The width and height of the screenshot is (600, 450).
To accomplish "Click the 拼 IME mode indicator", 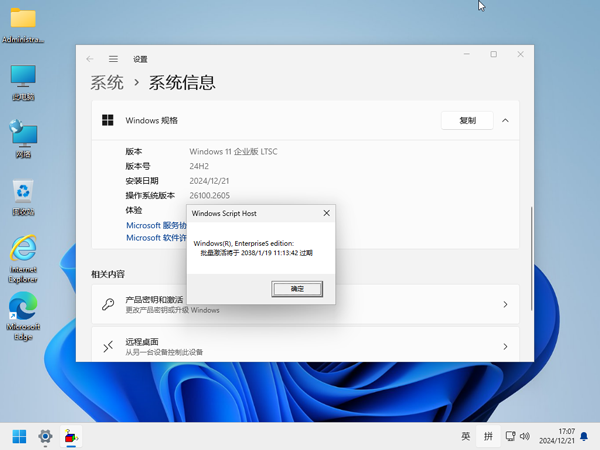I will coord(488,436).
